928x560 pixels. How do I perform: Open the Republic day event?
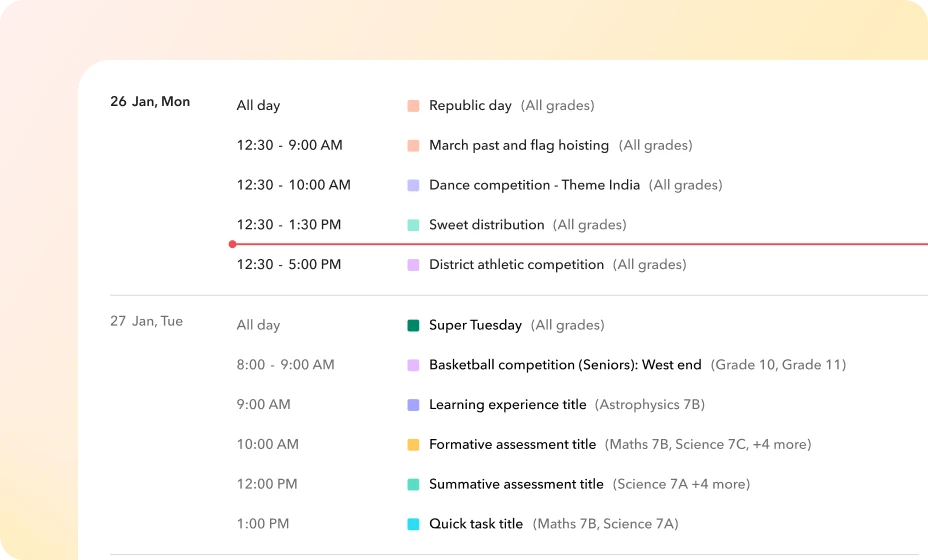click(470, 105)
